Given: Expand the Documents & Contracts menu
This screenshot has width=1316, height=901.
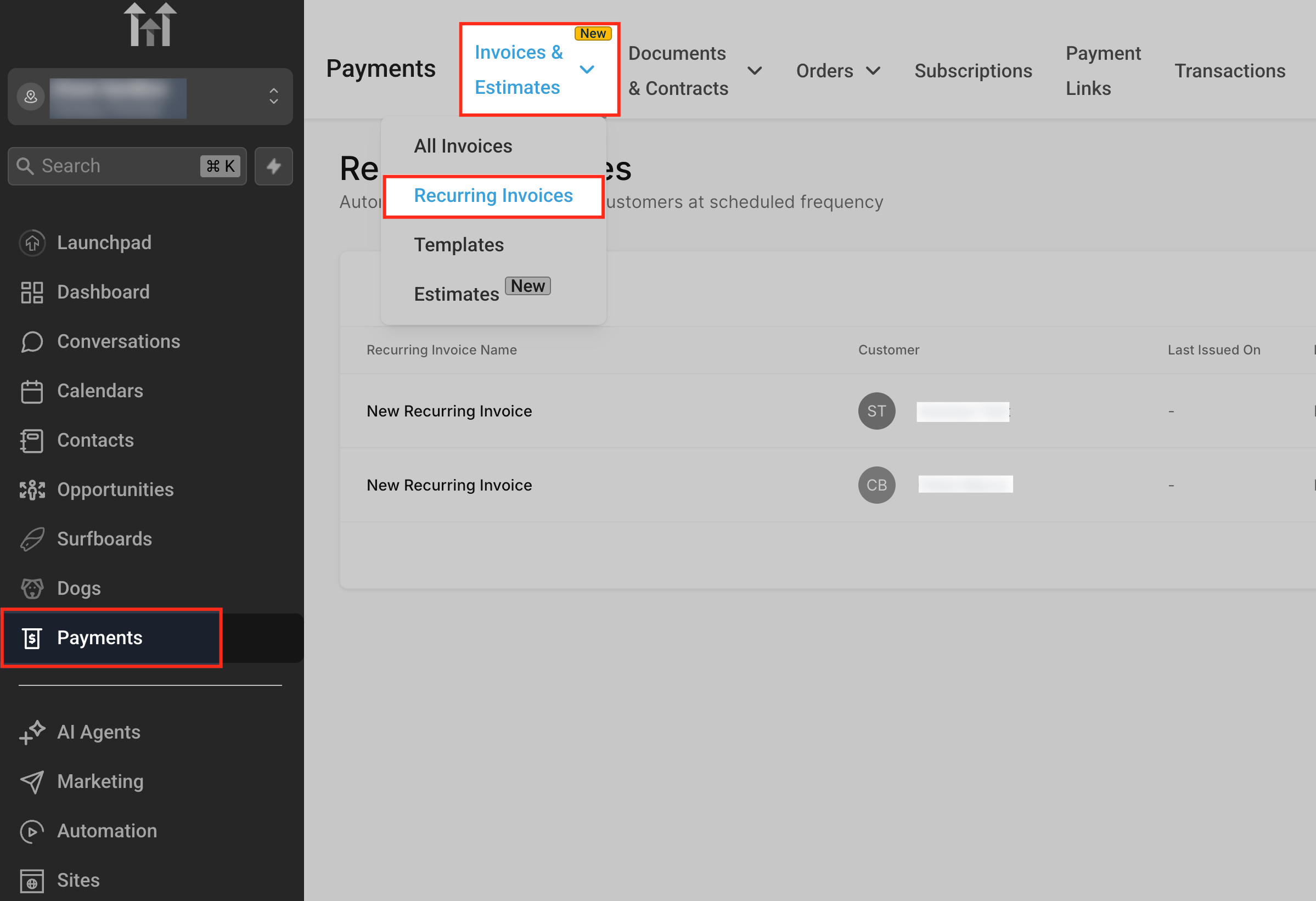Looking at the screenshot, I should click(754, 71).
